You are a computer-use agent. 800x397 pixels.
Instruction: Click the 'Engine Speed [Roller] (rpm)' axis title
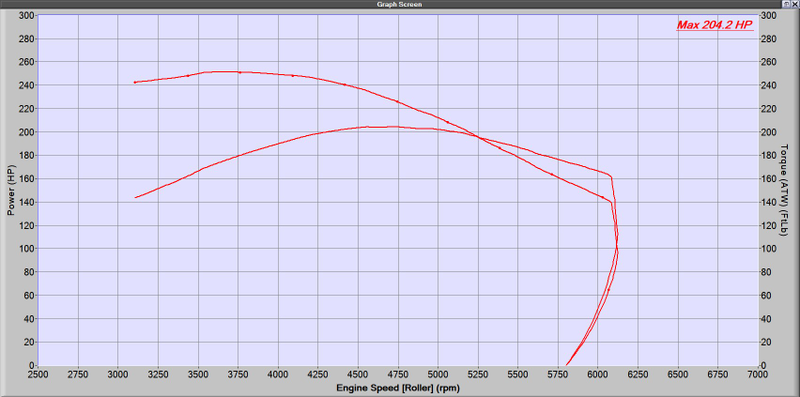pos(398,388)
